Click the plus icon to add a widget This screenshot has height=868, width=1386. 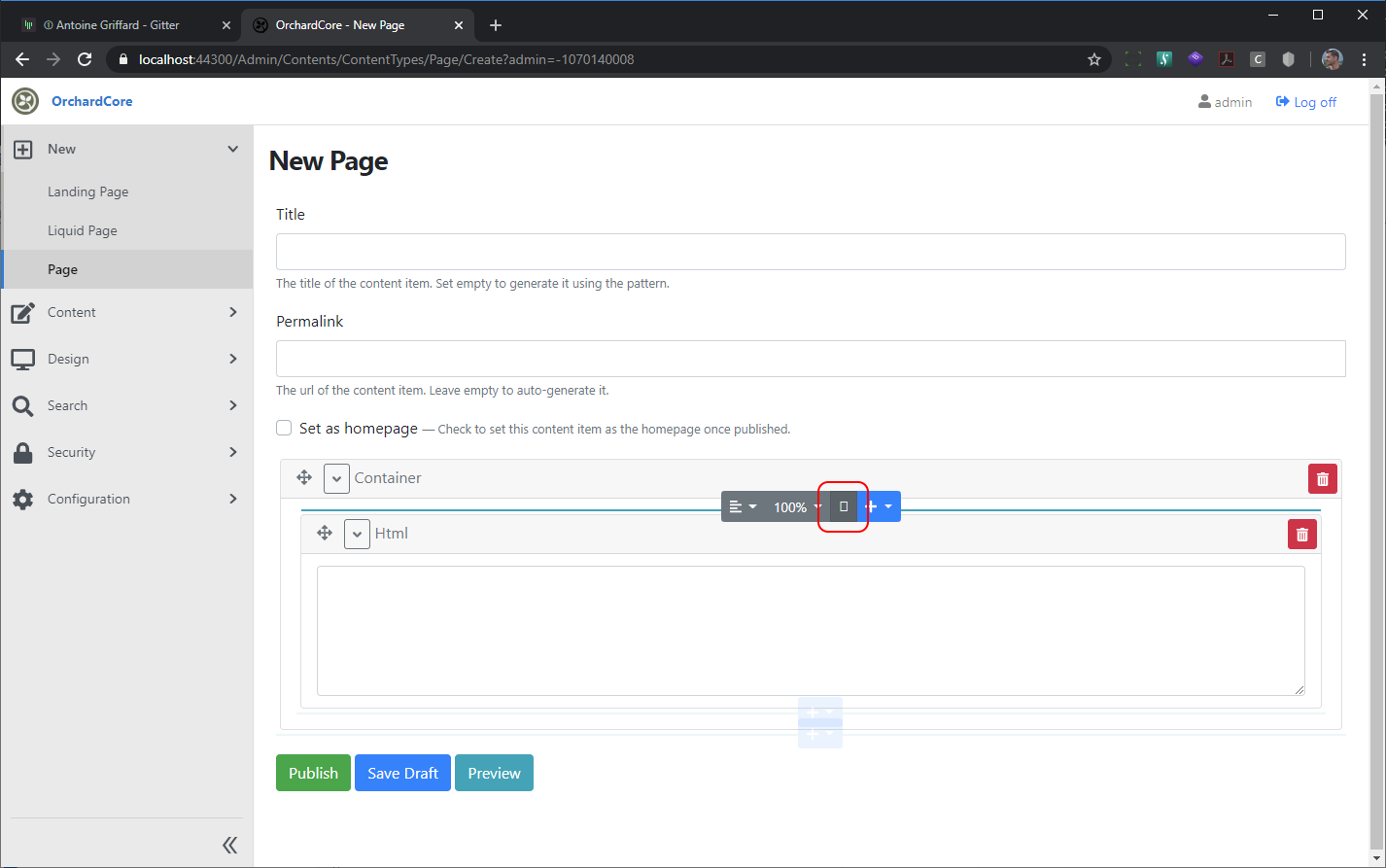[x=872, y=506]
